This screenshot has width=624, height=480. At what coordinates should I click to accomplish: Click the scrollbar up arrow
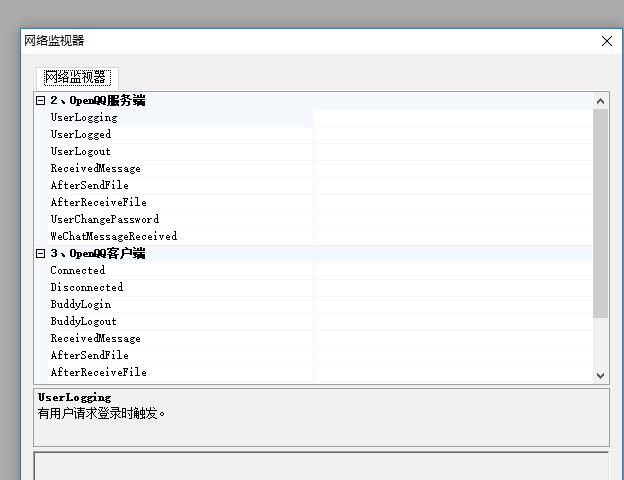(x=601, y=101)
